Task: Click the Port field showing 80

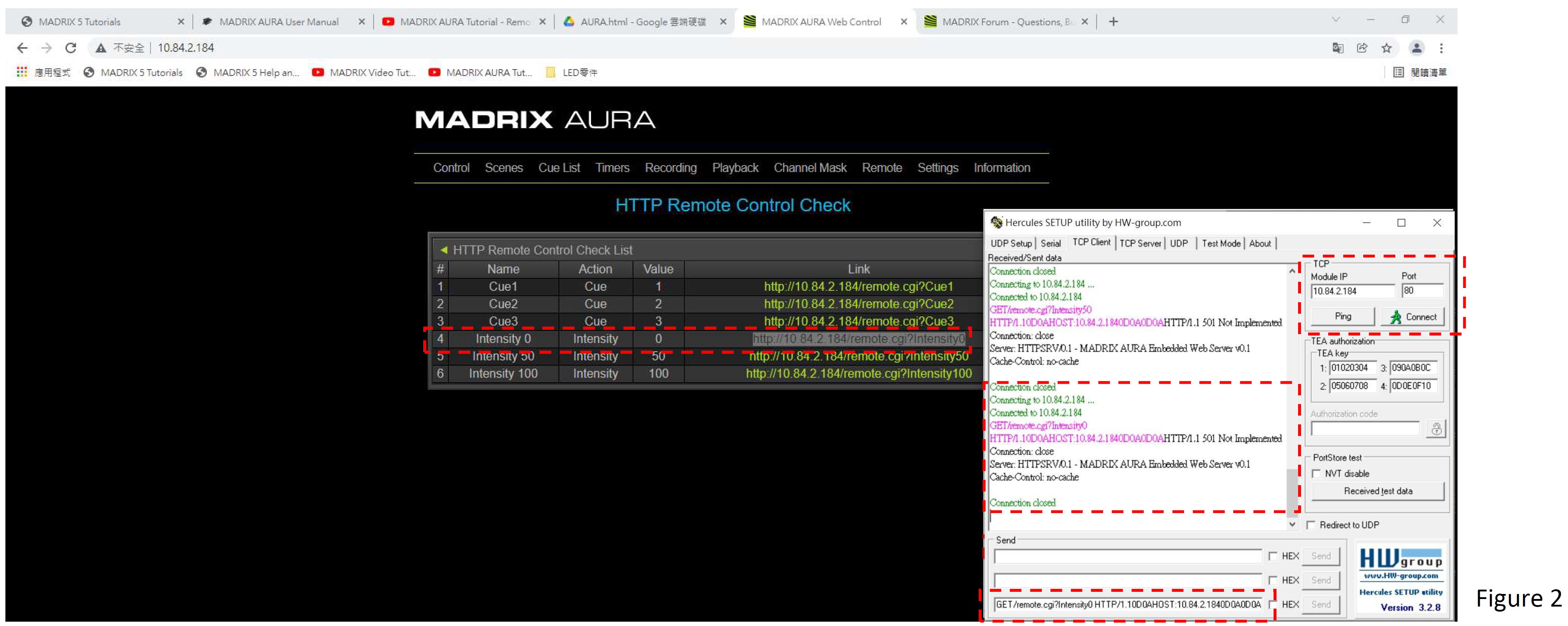Action: click(x=1422, y=291)
